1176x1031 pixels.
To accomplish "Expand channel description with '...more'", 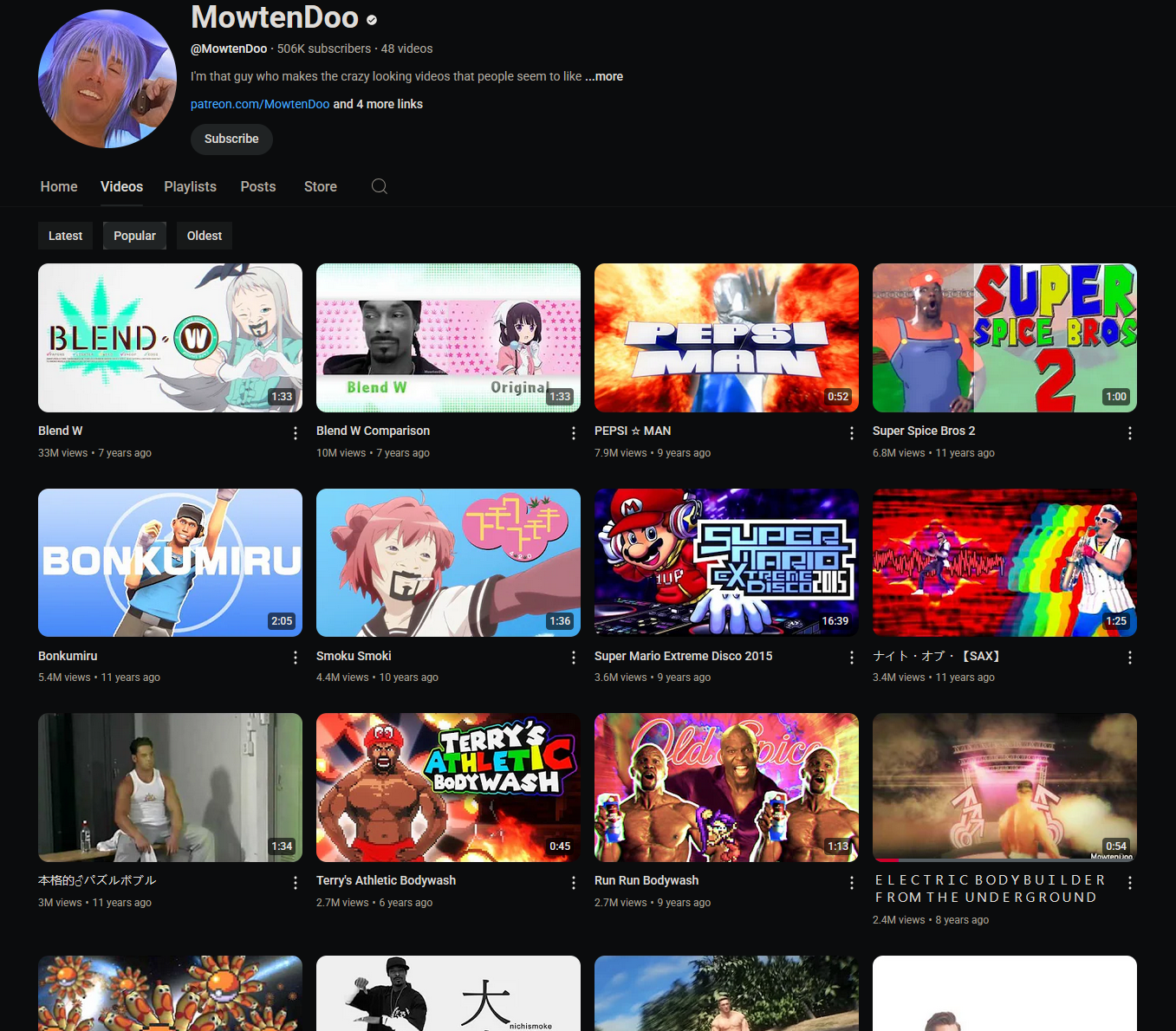I will [x=604, y=76].
